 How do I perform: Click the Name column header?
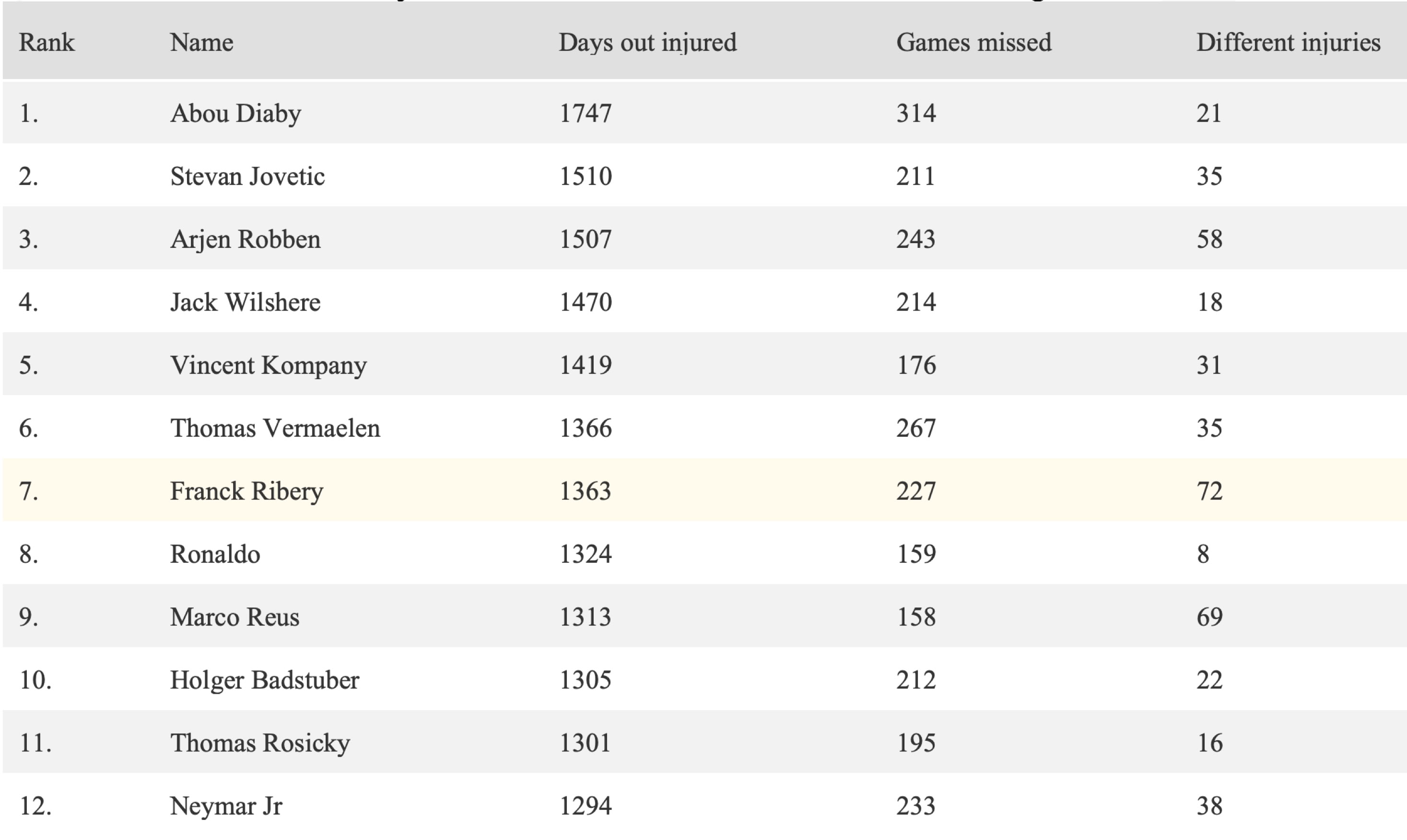(x=201, y=43)
